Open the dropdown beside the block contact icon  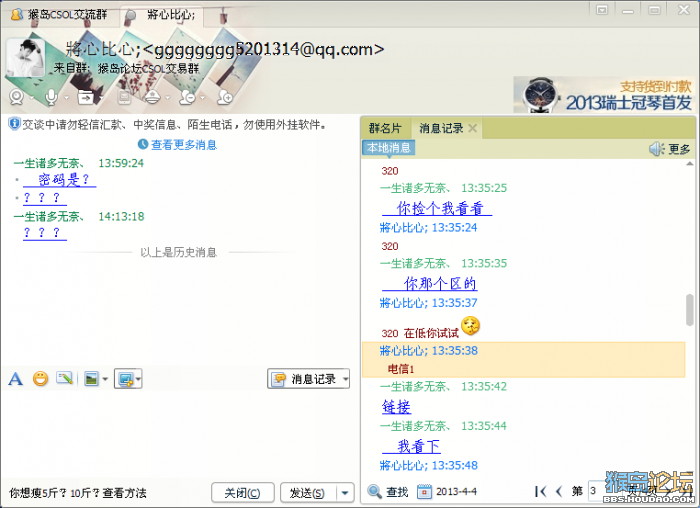(202, 98)
